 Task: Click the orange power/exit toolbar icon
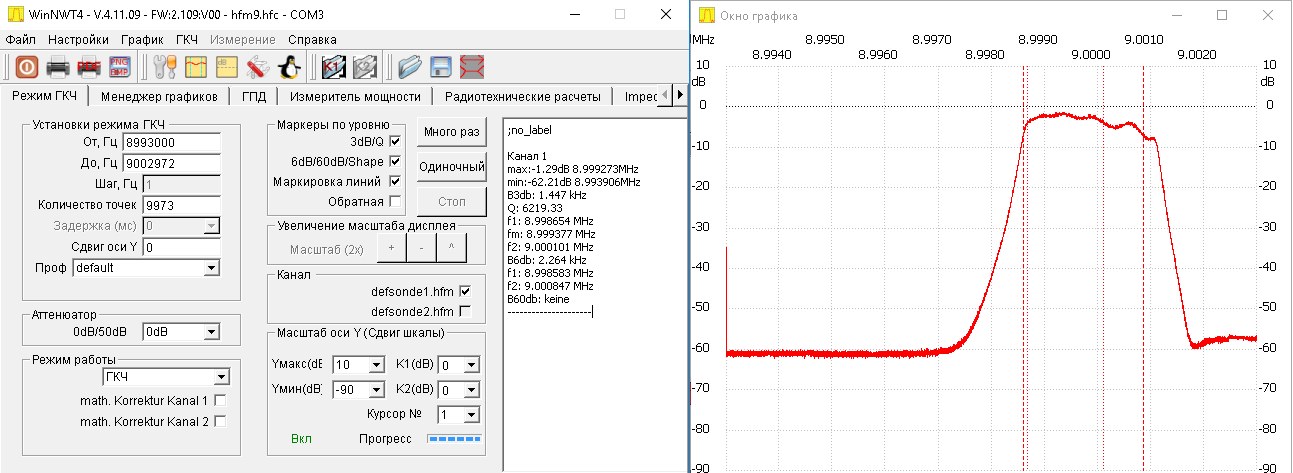click(26, 67)
